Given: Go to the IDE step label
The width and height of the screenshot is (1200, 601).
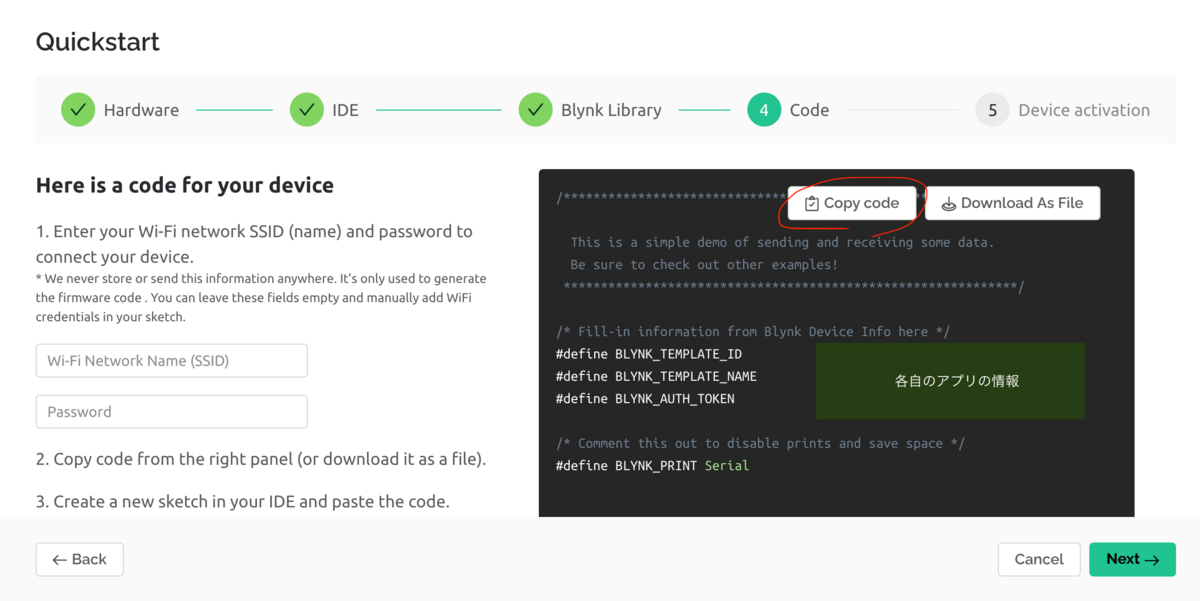Looking at the screenshot, I should coord(345,110).
